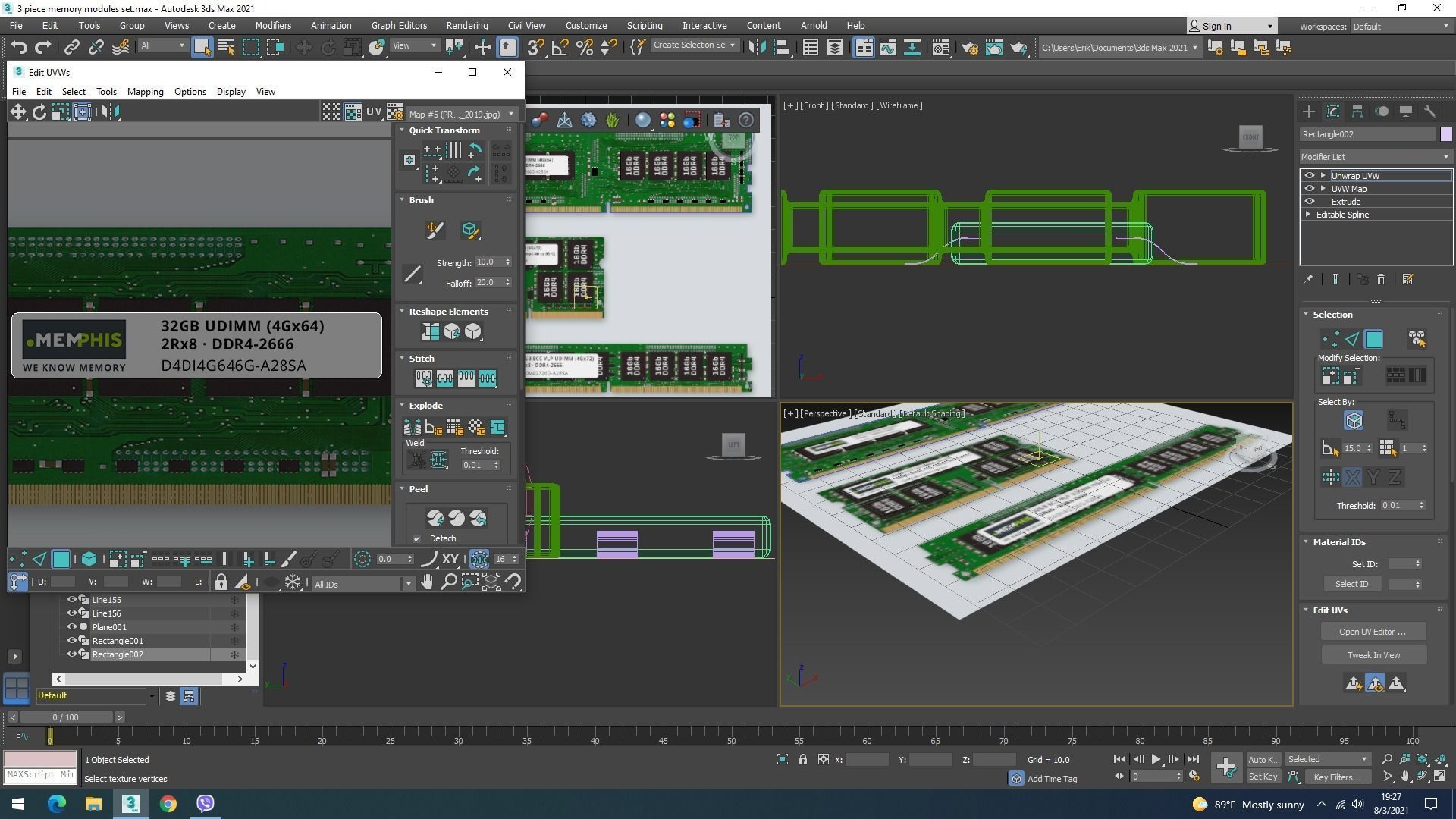Toggle the lock selection icon in Edit UVWs
This screenshot has width=1456, height=819.
[221, 582]
